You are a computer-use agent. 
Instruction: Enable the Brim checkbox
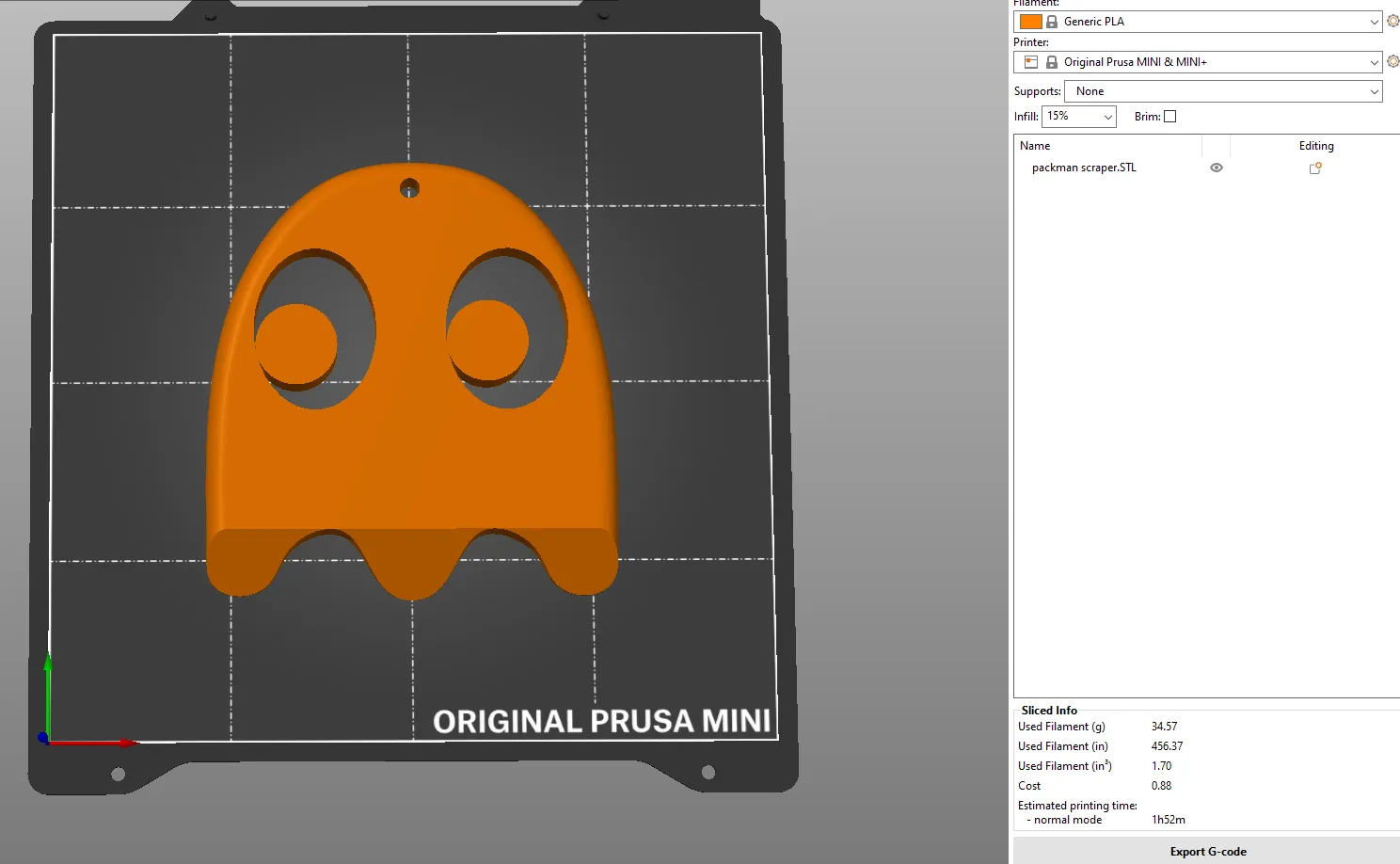click(1169, 117)
